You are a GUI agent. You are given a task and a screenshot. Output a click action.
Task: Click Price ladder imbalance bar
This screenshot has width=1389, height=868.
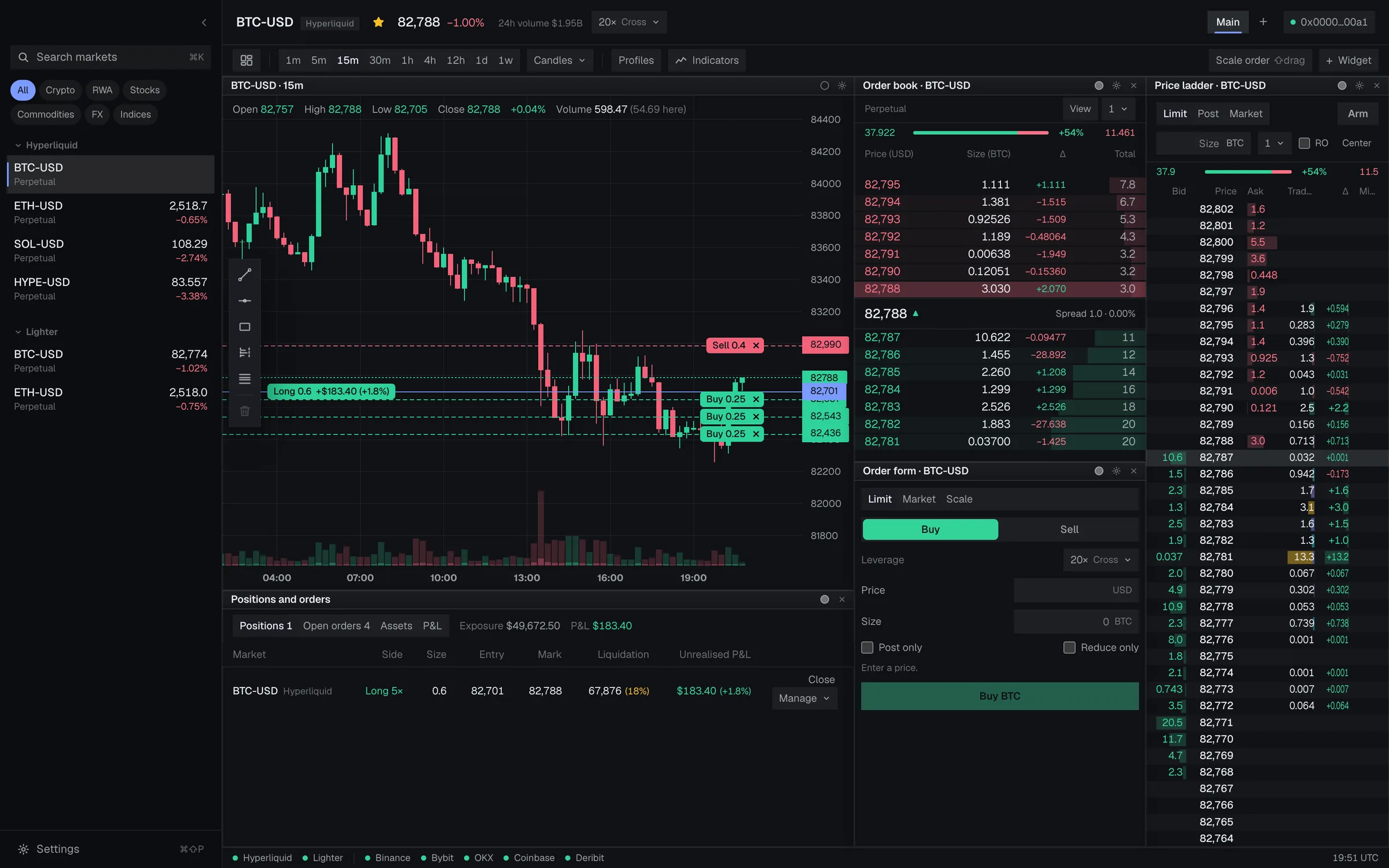point(1248,172)
